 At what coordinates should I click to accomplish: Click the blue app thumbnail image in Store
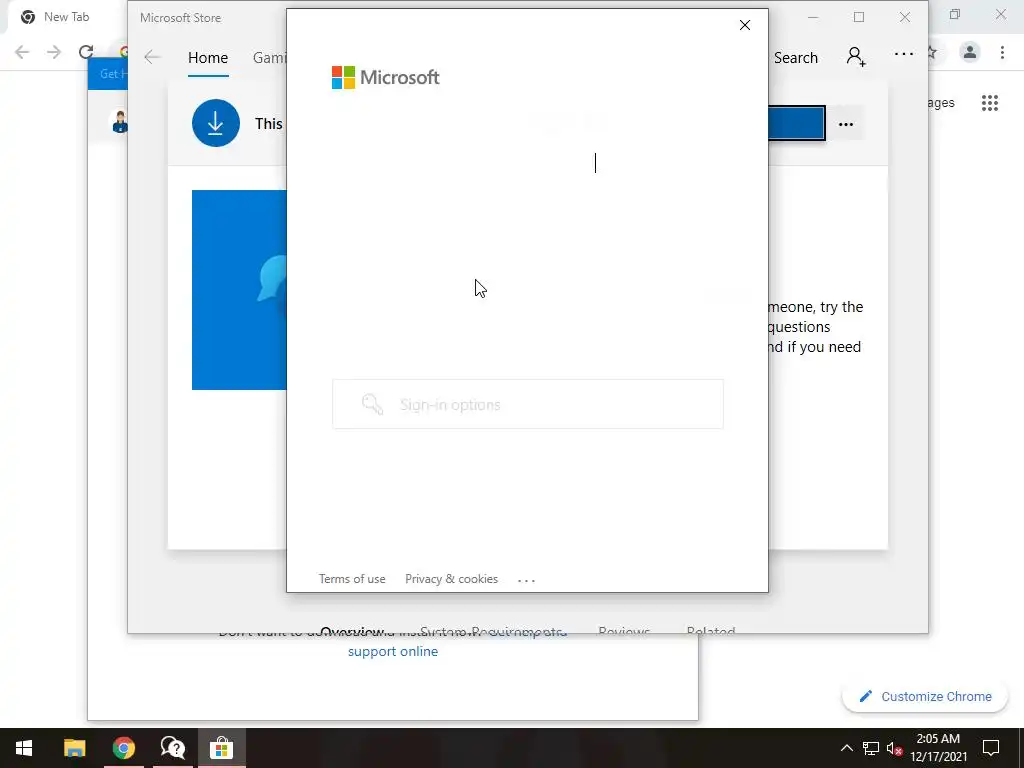point(239,290)
